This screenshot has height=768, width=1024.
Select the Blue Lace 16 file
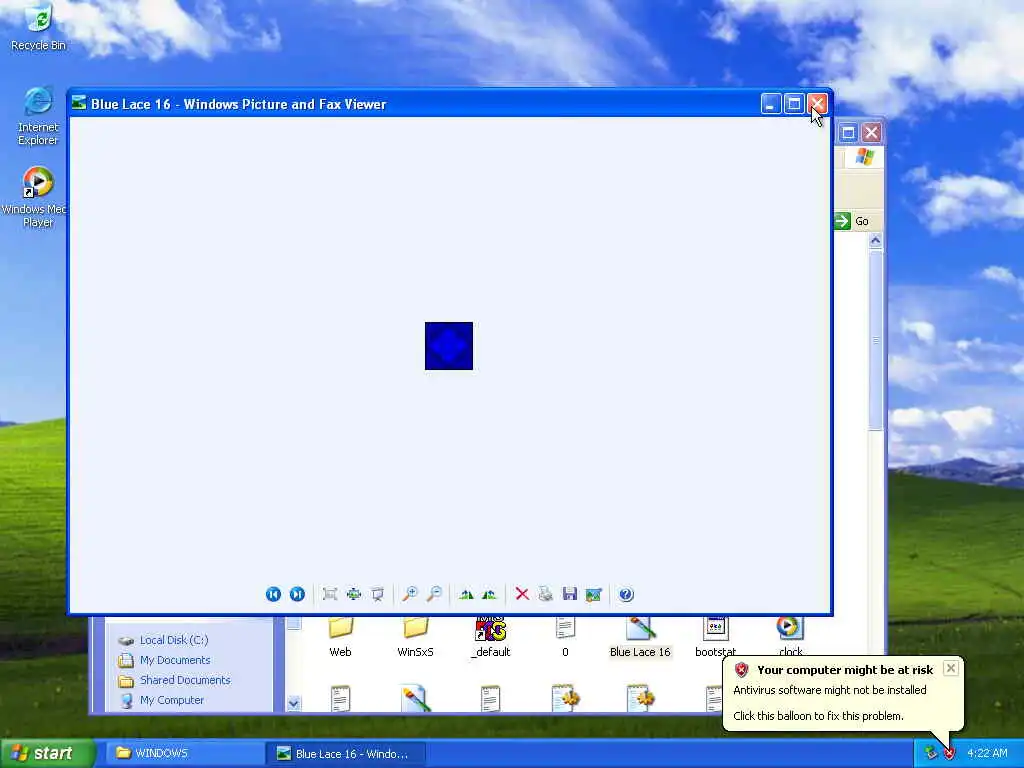pyautogui.click(x=640, y=637)
